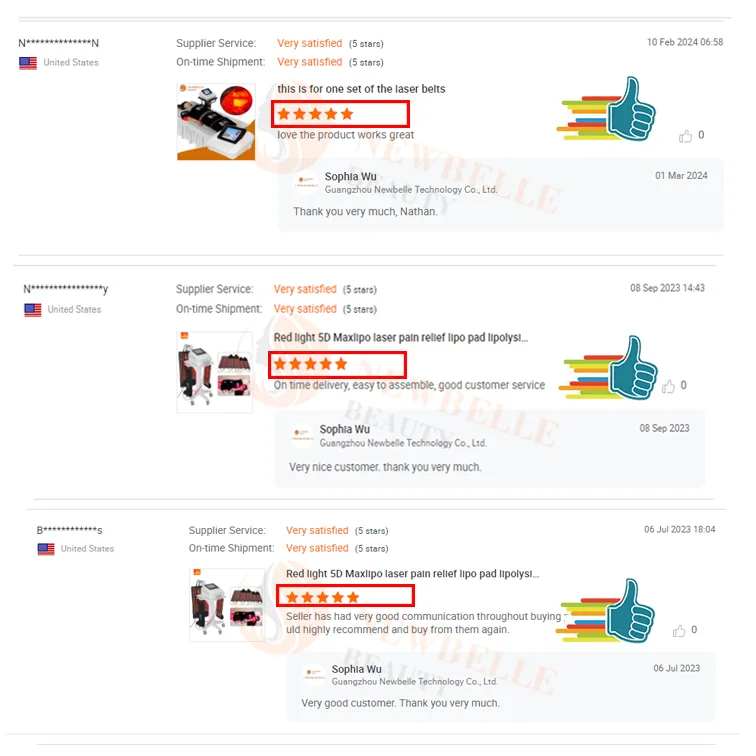Click the US flag beside reviewer B***s
The image size is (756, 756).
46,549
